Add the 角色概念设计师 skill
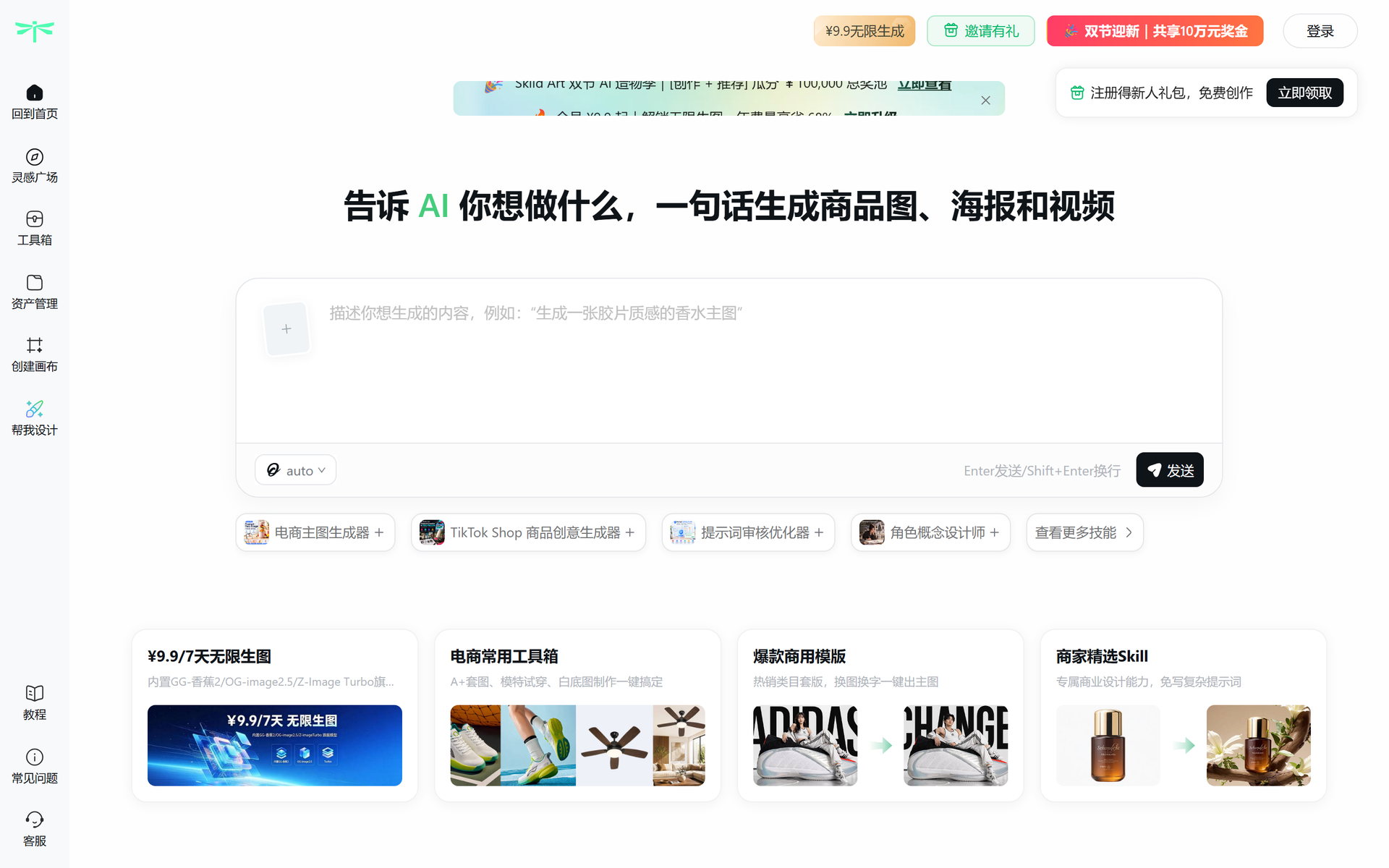The height and width of the screenshot is (868, 1389). [930, 532]
